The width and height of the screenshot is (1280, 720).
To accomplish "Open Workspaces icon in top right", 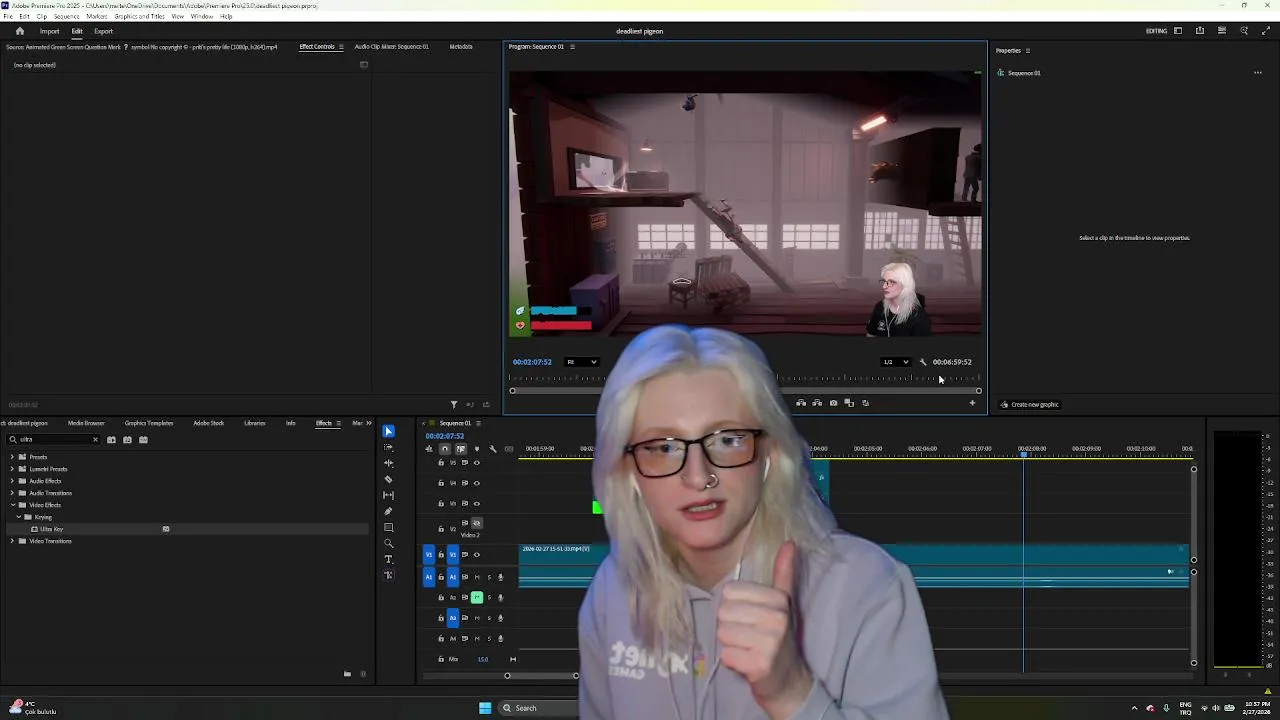I will [1178, 31].
